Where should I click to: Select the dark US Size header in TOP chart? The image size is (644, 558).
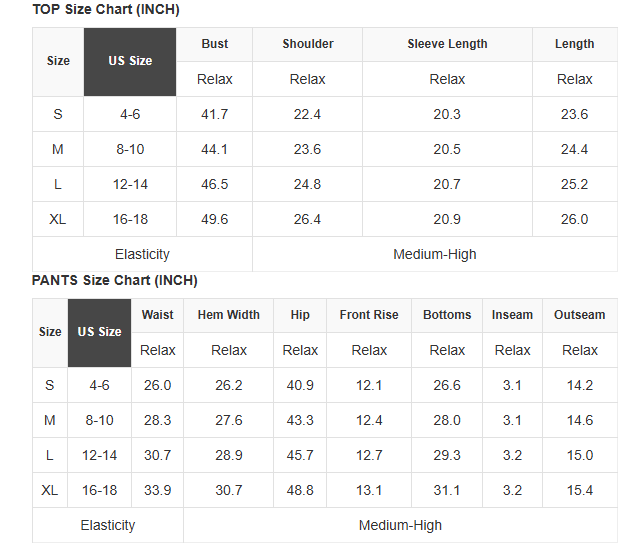(x=130, y=61)
